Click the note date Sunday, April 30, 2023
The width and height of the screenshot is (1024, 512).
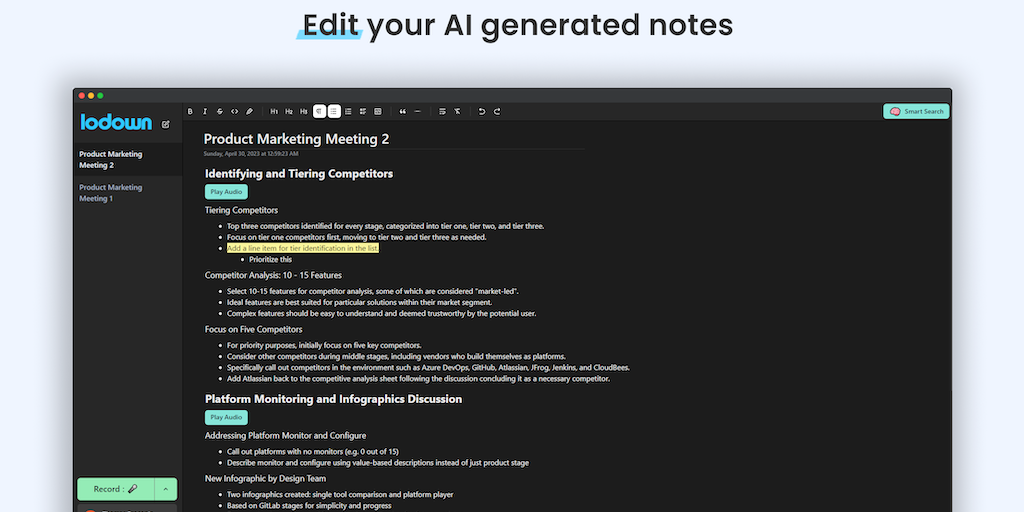(x=251, y=154)
